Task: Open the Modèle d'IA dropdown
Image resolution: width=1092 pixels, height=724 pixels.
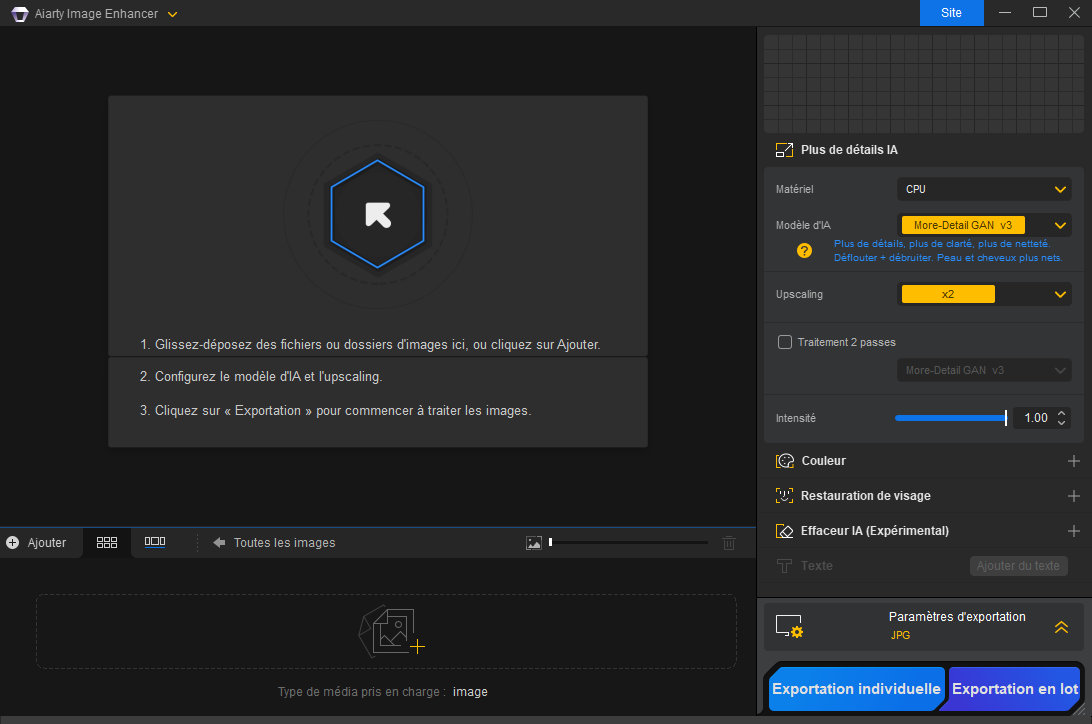Action: (983, 225)
